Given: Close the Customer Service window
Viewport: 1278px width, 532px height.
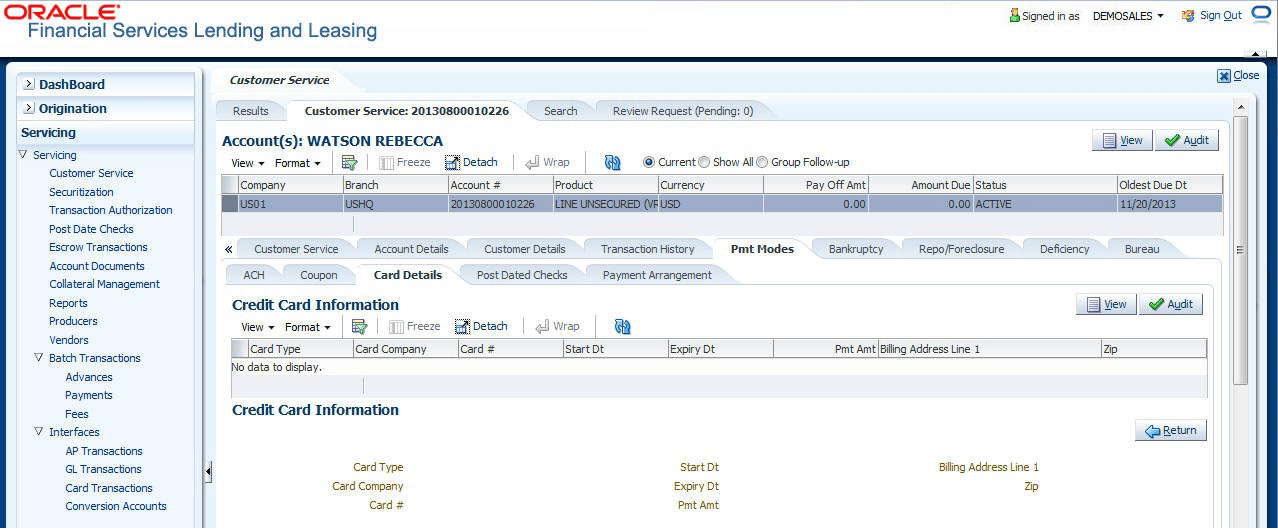Looking at the screenshot, I should [x=1238, y=75].
